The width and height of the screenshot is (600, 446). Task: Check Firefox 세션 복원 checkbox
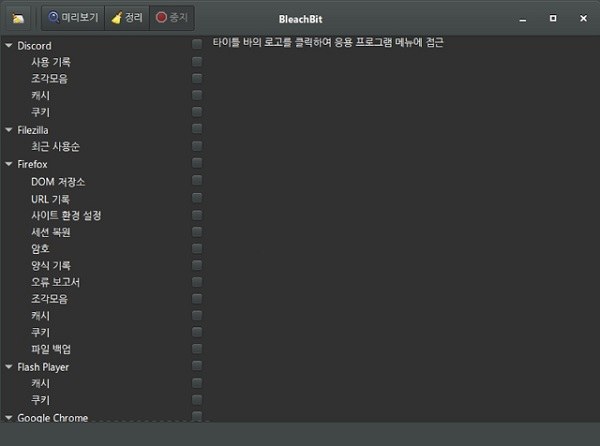point(197,232)
